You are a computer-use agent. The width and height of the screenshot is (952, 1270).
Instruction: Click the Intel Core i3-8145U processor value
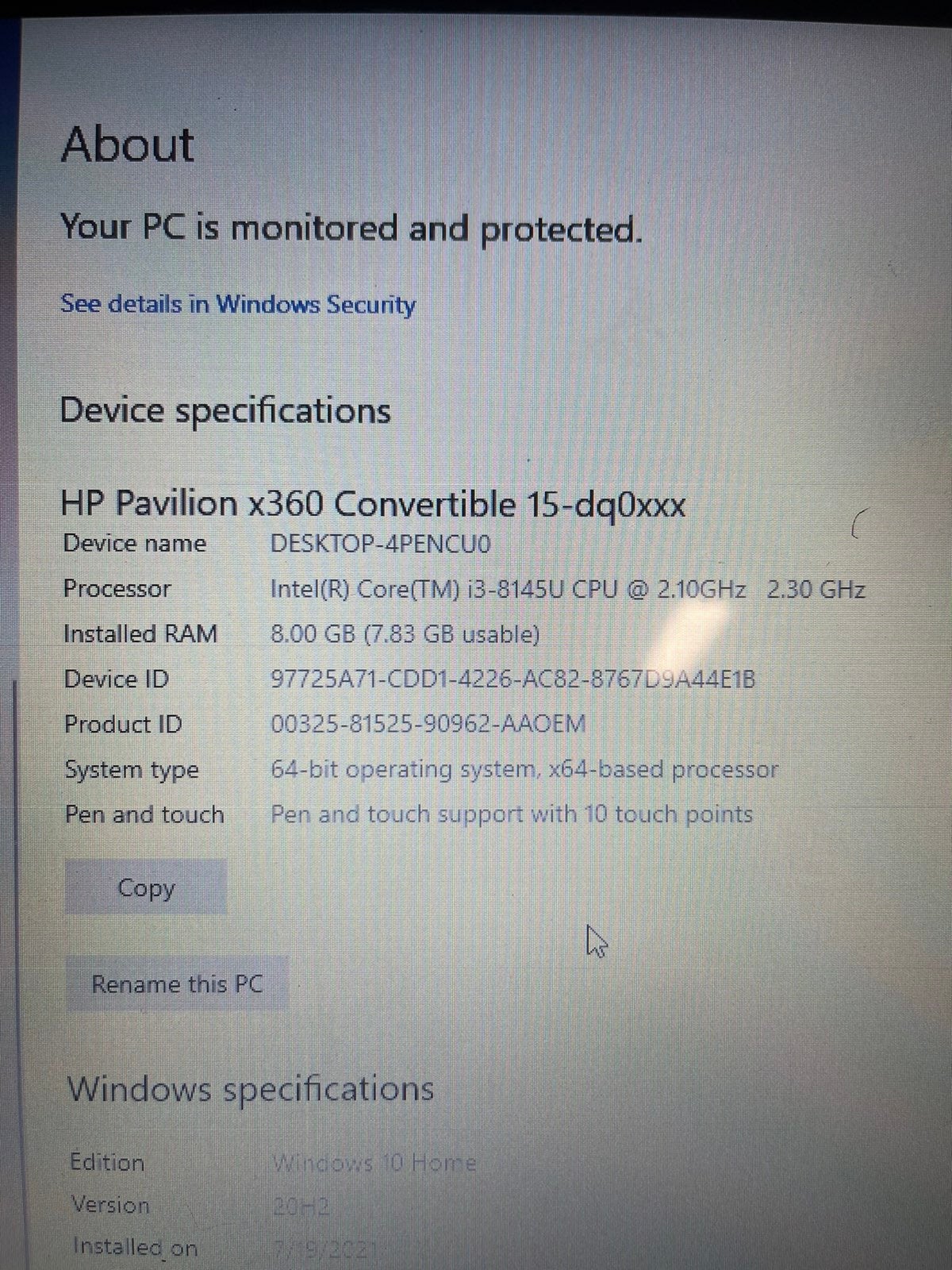tap(568, 589)
